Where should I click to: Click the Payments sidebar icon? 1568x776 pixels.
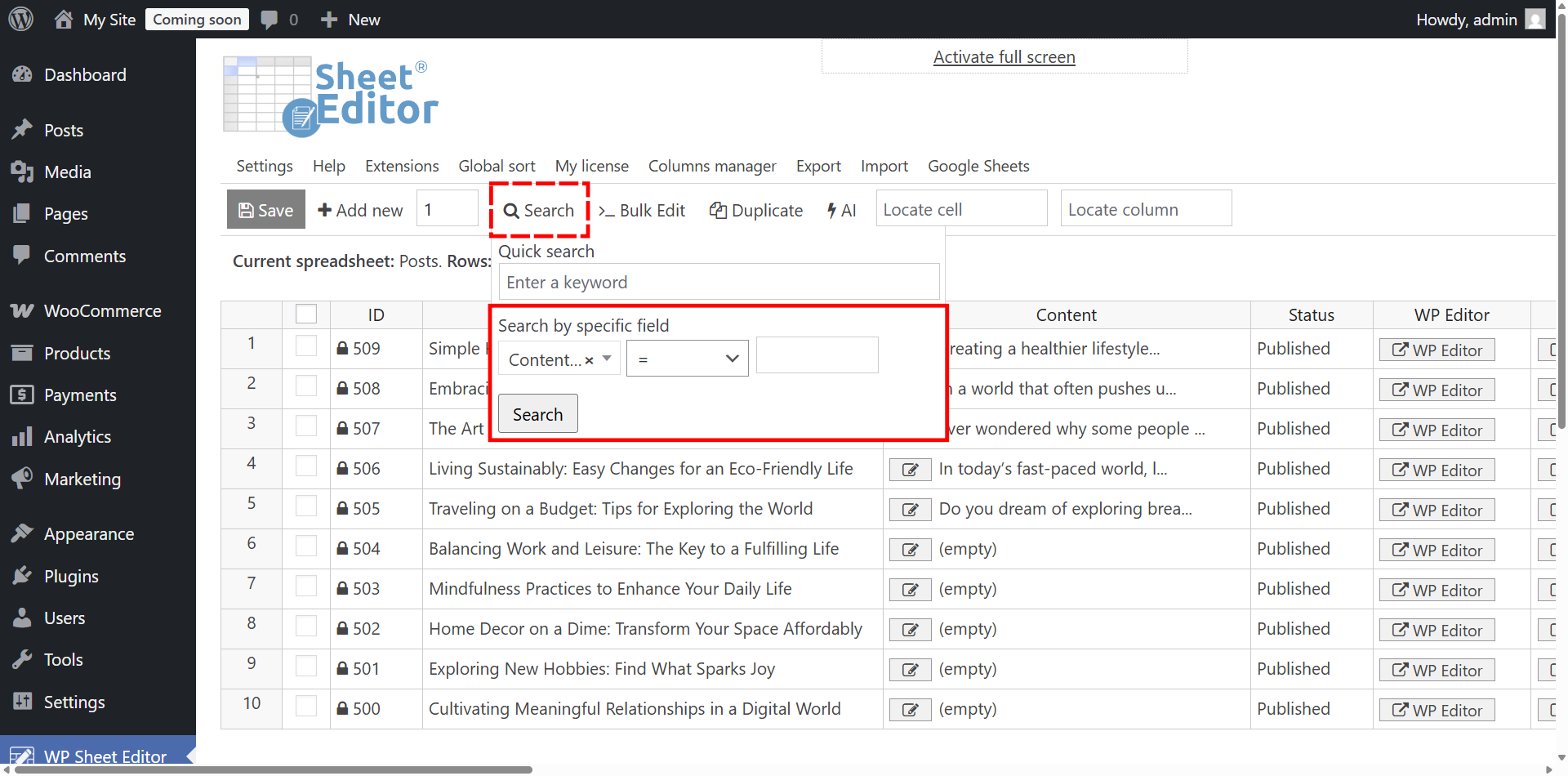point(22,395)
